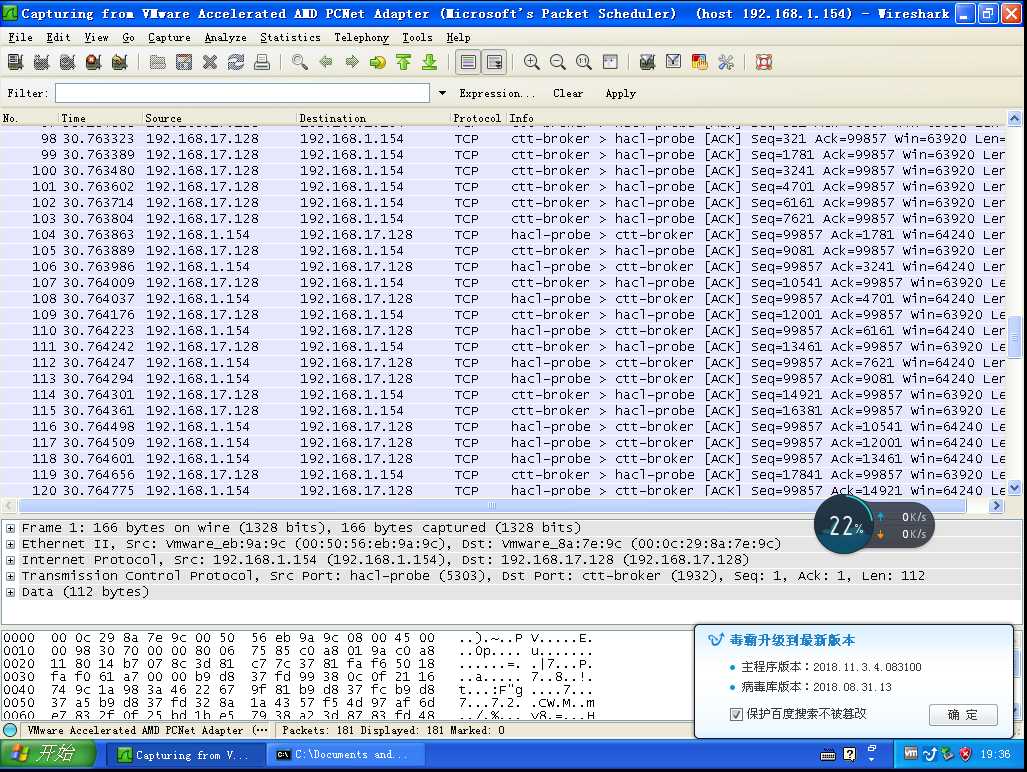Open the Statistics menu
The height and width of the screenshot is (772, 1027).
coord(290,37)
